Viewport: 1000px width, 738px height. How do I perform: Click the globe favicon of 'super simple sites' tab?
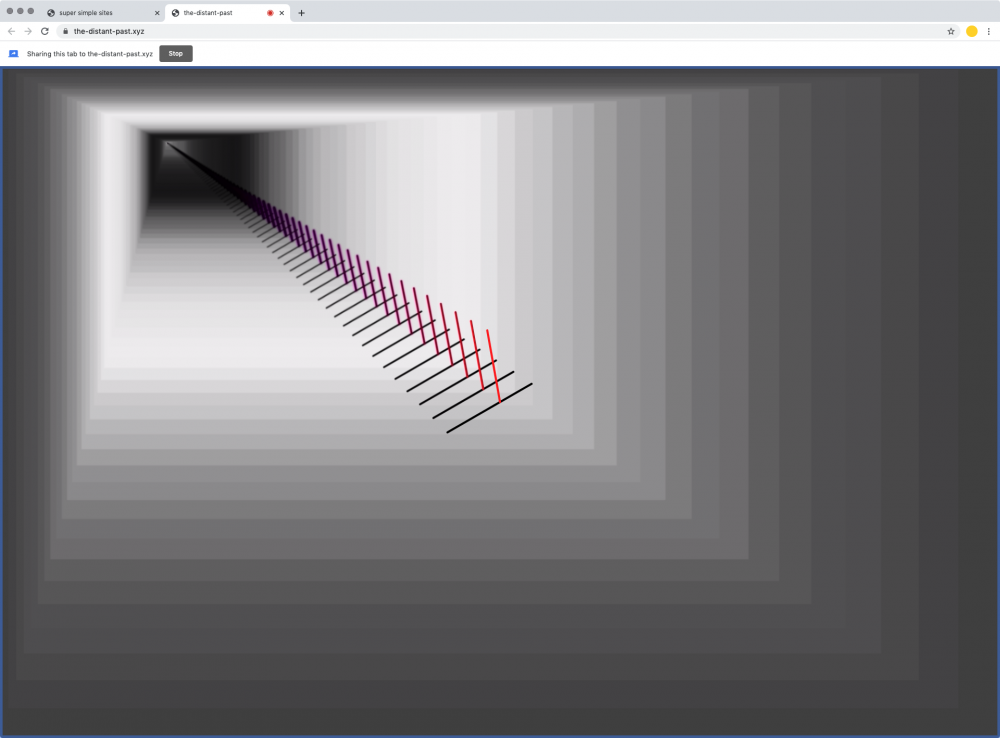click(51, 13)
